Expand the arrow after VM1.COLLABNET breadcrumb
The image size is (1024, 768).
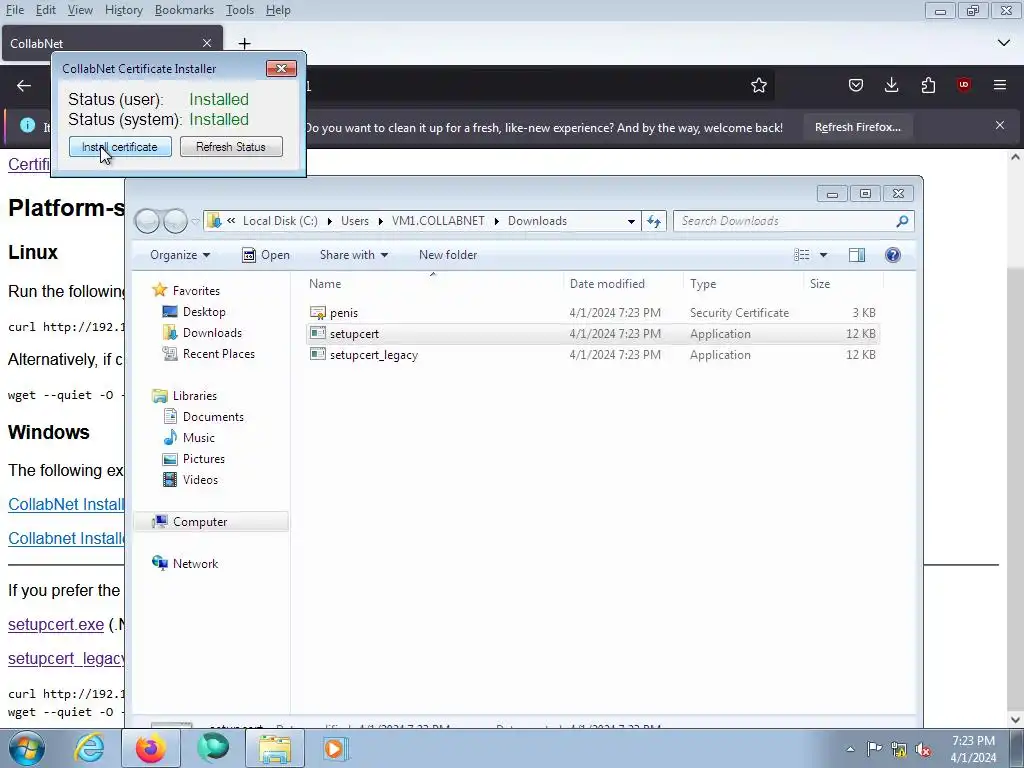coord(497,221)
